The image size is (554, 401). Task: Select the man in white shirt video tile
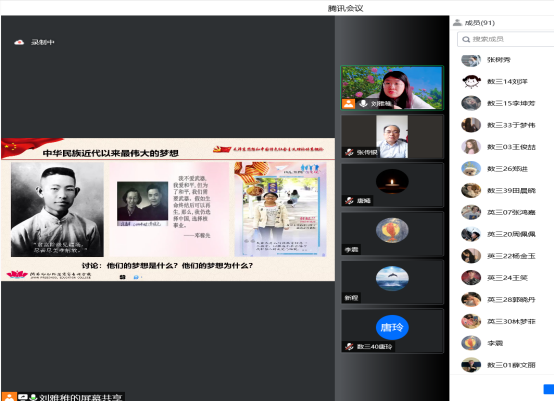[x=392, y=136]
